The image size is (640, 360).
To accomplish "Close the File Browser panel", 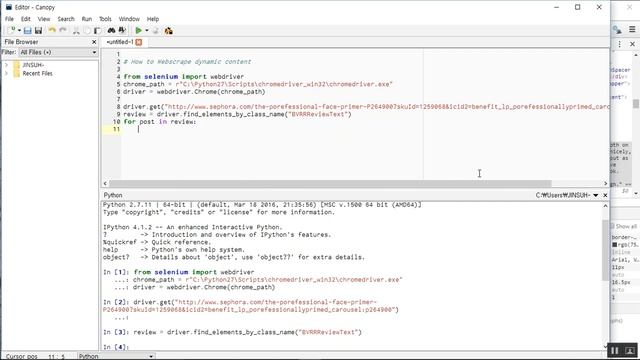I will (94, 42).
